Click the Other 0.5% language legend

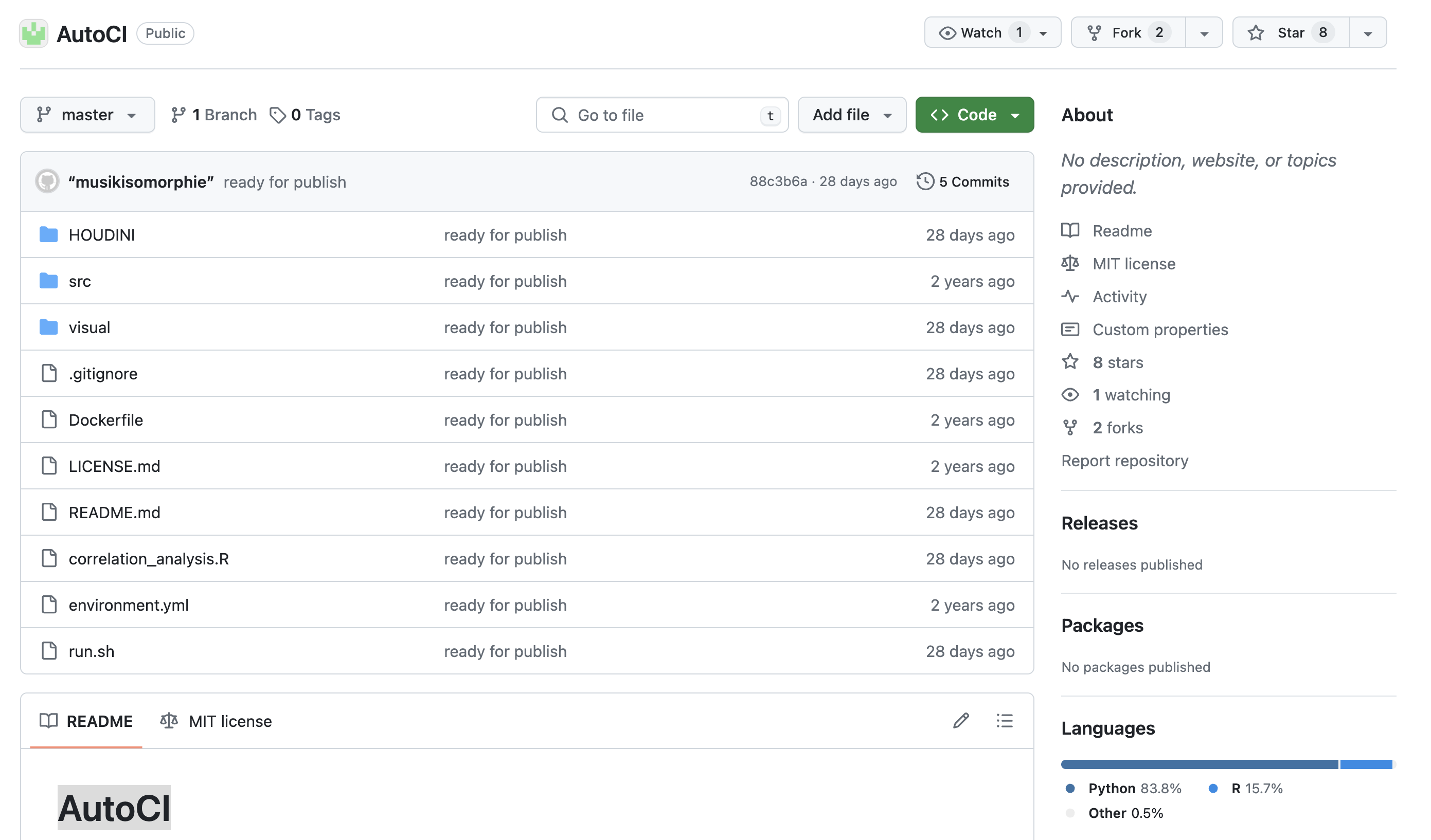[1114, 813]
